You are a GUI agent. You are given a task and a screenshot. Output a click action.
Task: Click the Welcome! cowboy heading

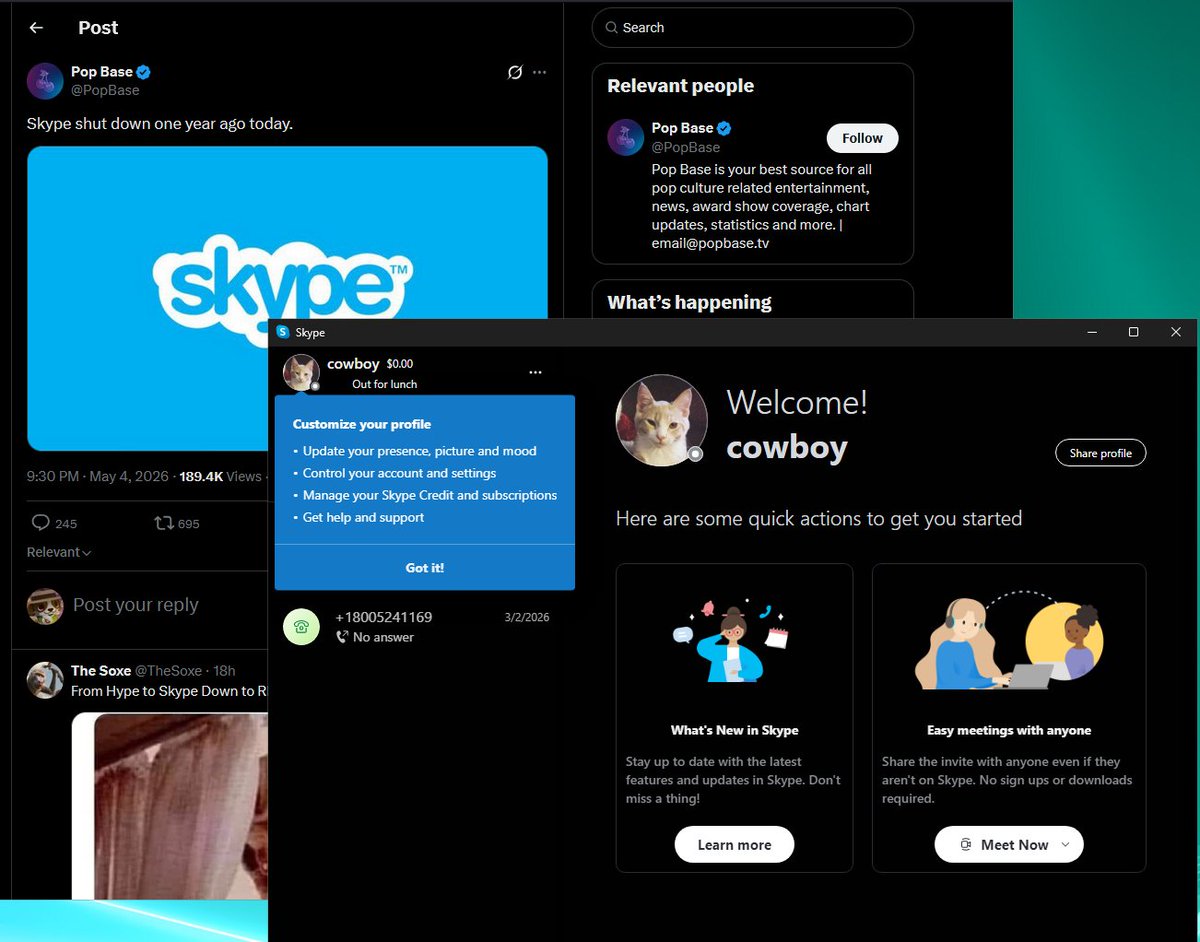coord(797,424)
